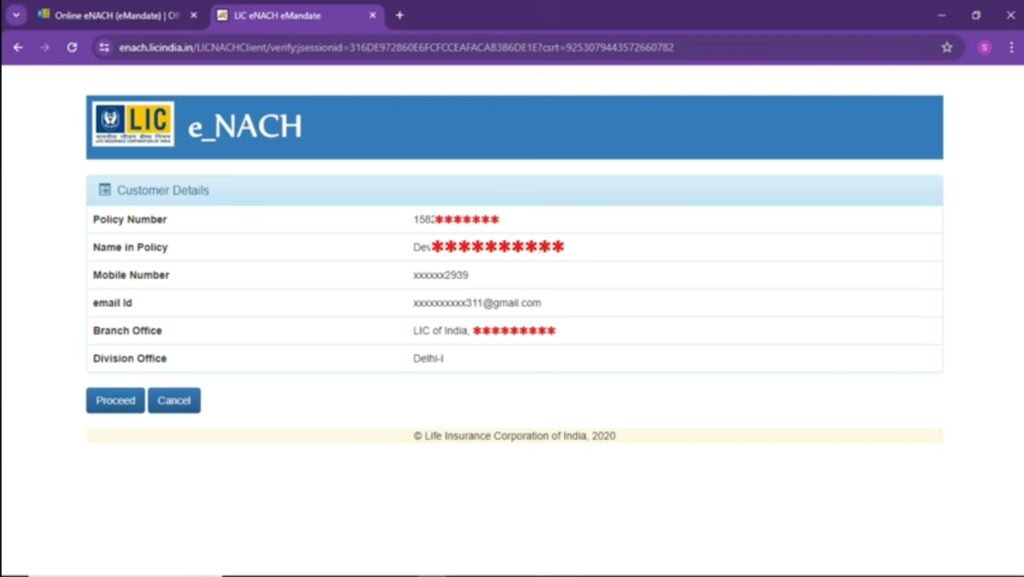Click the Mobile Number label
1024x577 pixels.
[x=131, y=275]
